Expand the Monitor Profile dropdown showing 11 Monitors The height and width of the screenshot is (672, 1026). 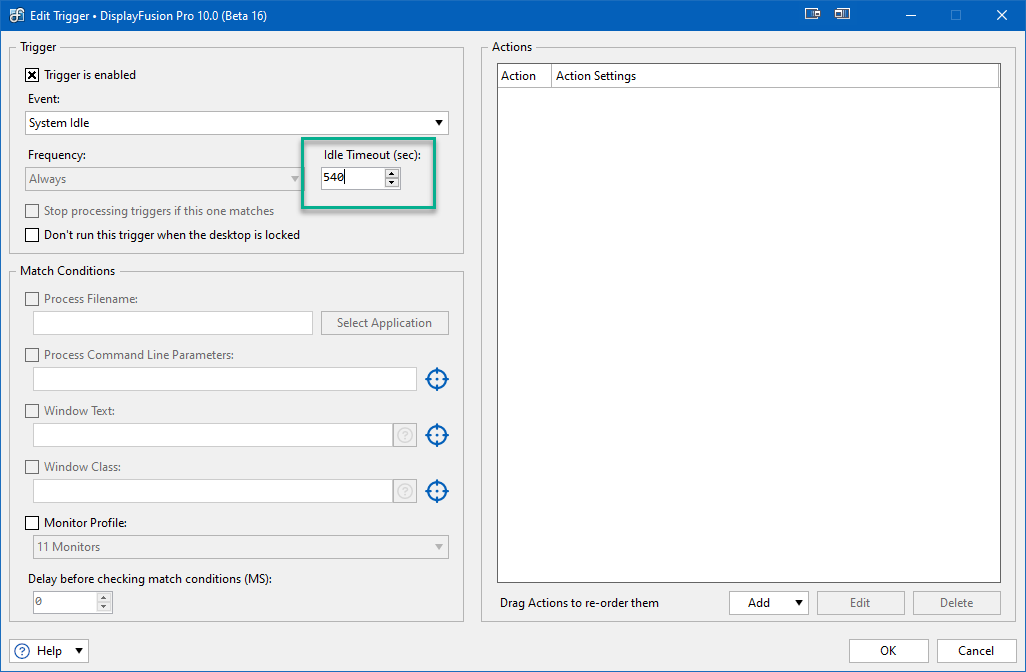(241, 547)
